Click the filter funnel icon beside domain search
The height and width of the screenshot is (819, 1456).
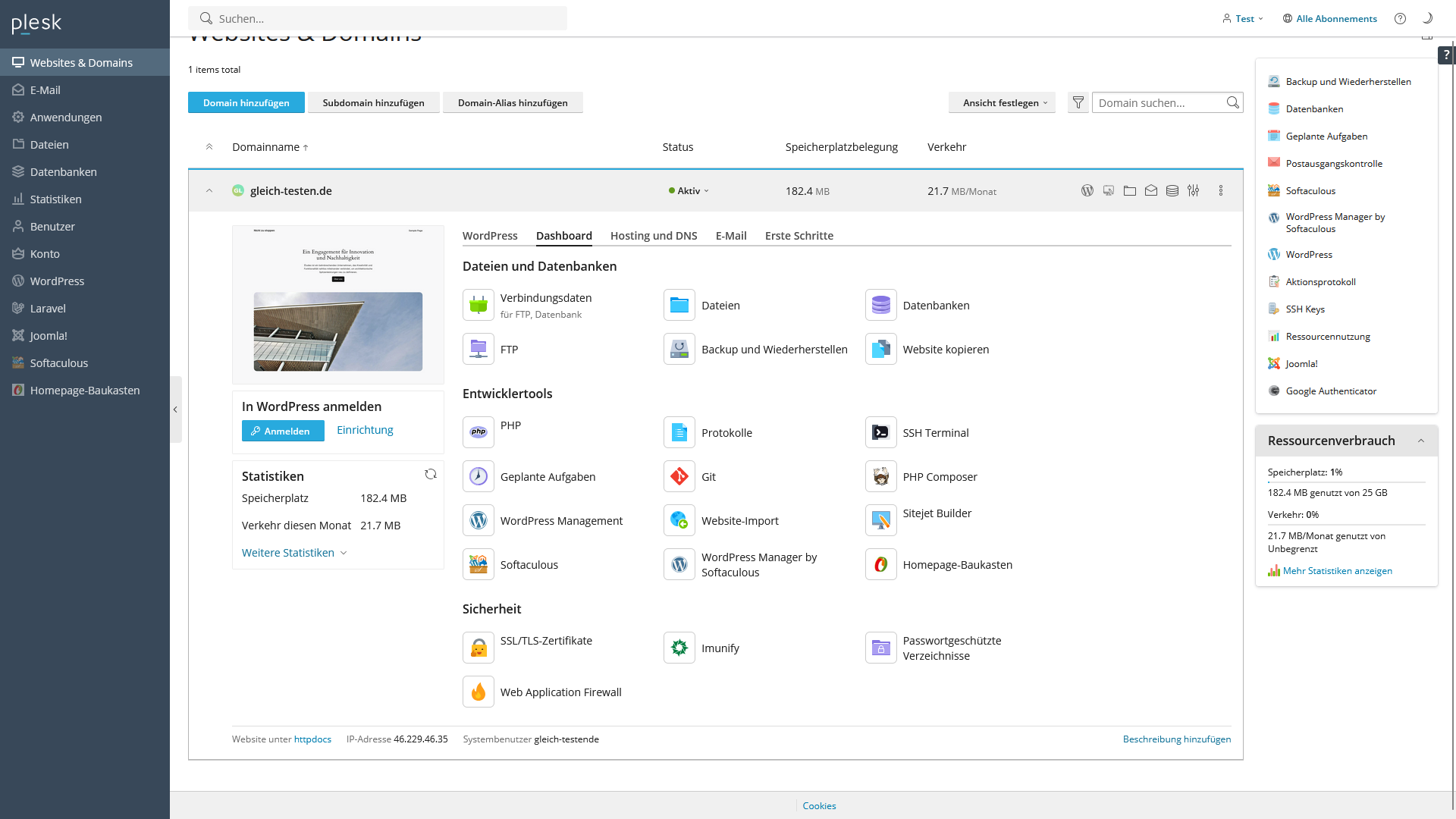pyautogui.click(x=1078, y=102)
